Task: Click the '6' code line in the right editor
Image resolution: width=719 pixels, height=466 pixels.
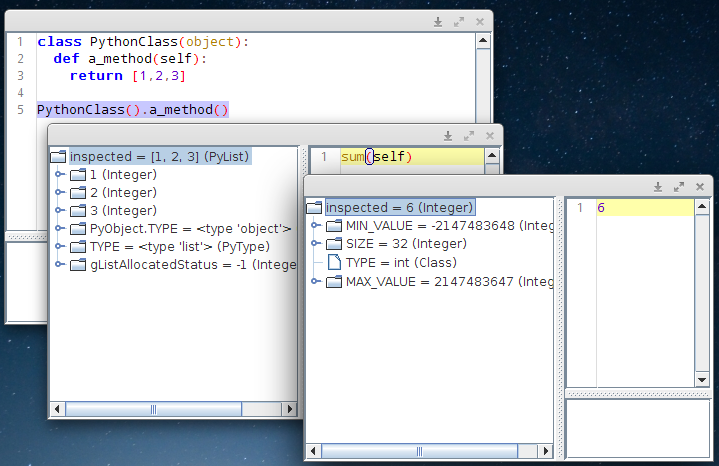Action: click(x=645, y=207)
